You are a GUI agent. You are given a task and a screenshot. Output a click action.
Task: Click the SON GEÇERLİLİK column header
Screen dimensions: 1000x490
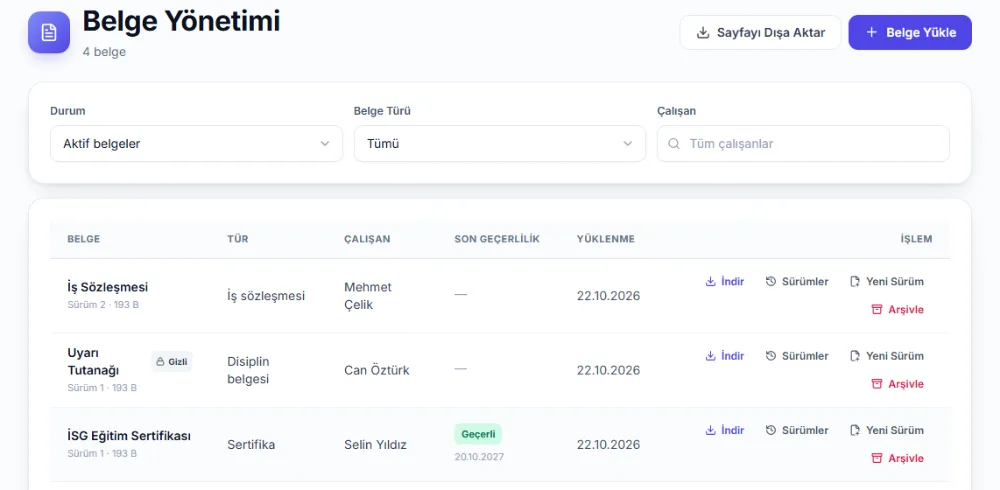(497, 239)
